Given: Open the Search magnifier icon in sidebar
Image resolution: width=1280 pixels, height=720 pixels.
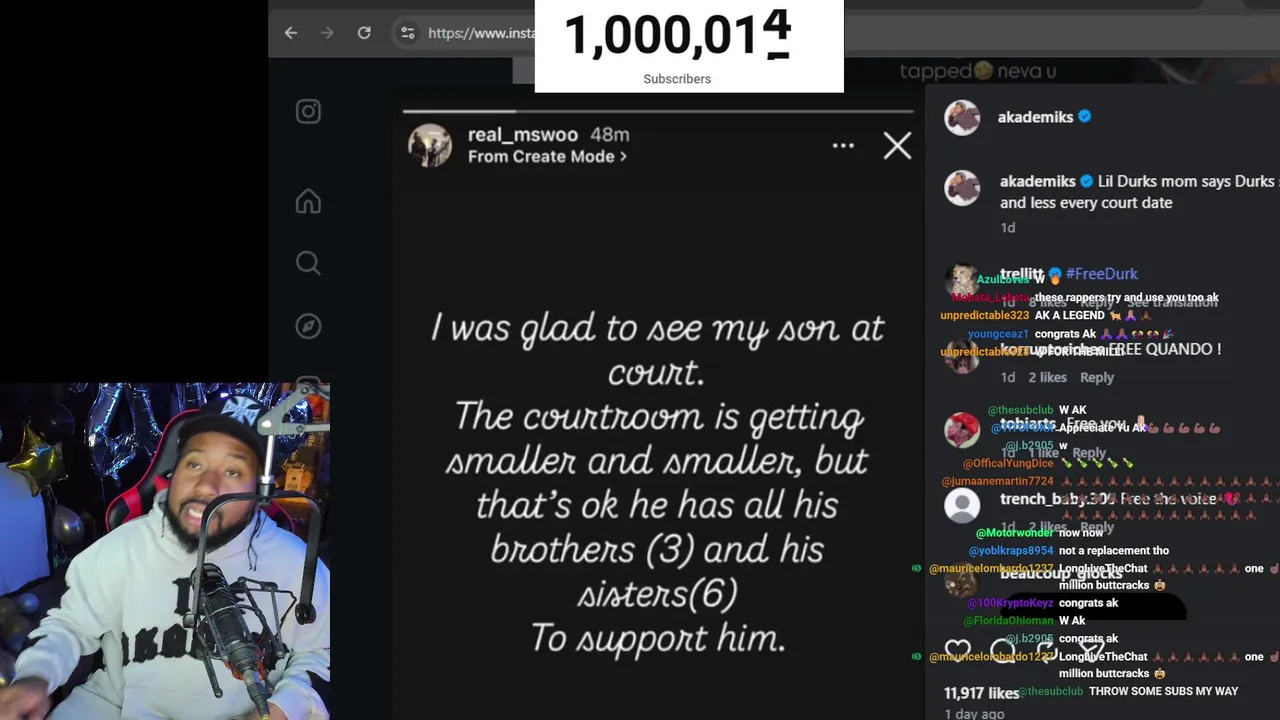Looking at the screenshot, I should coord(308,263).
